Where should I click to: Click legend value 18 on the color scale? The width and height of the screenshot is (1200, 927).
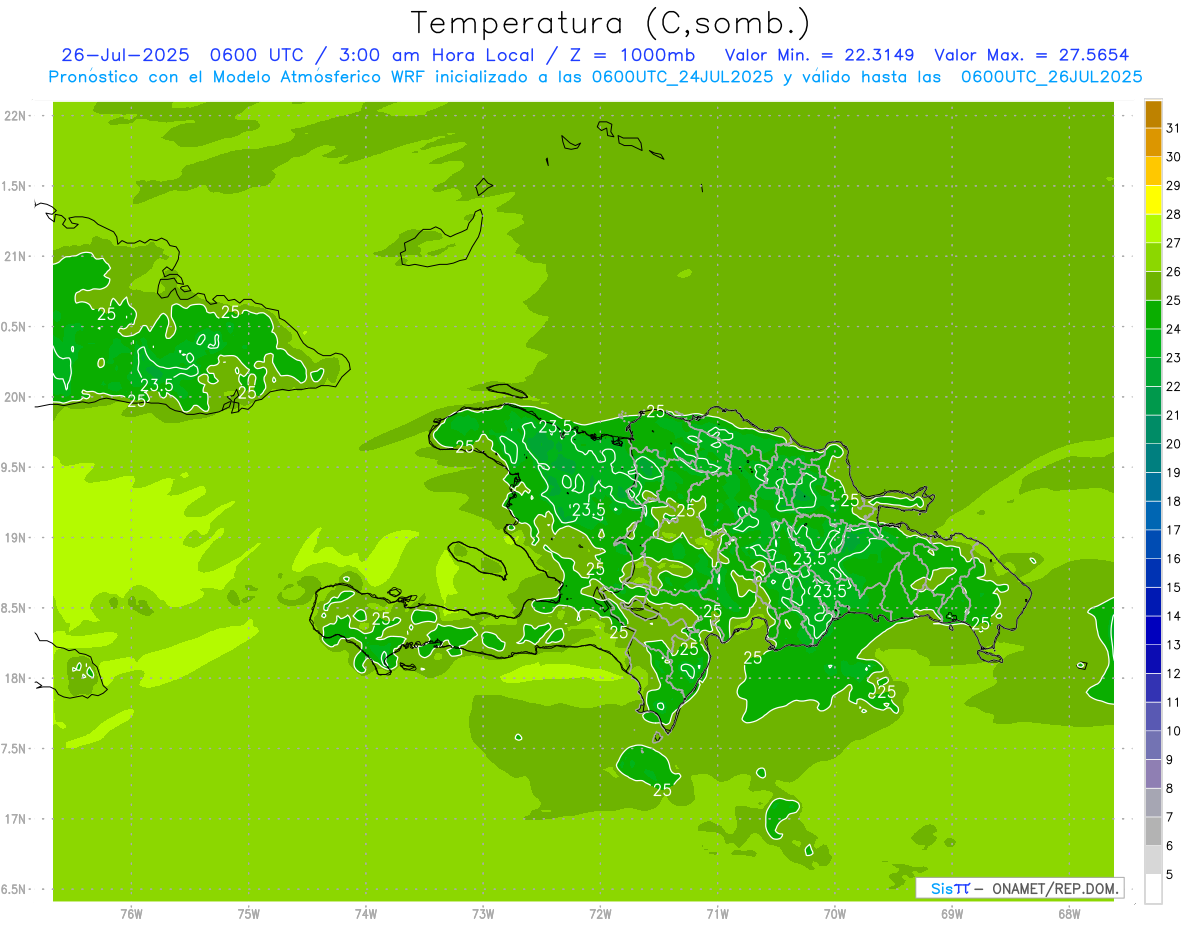(x=1174, y=501)
